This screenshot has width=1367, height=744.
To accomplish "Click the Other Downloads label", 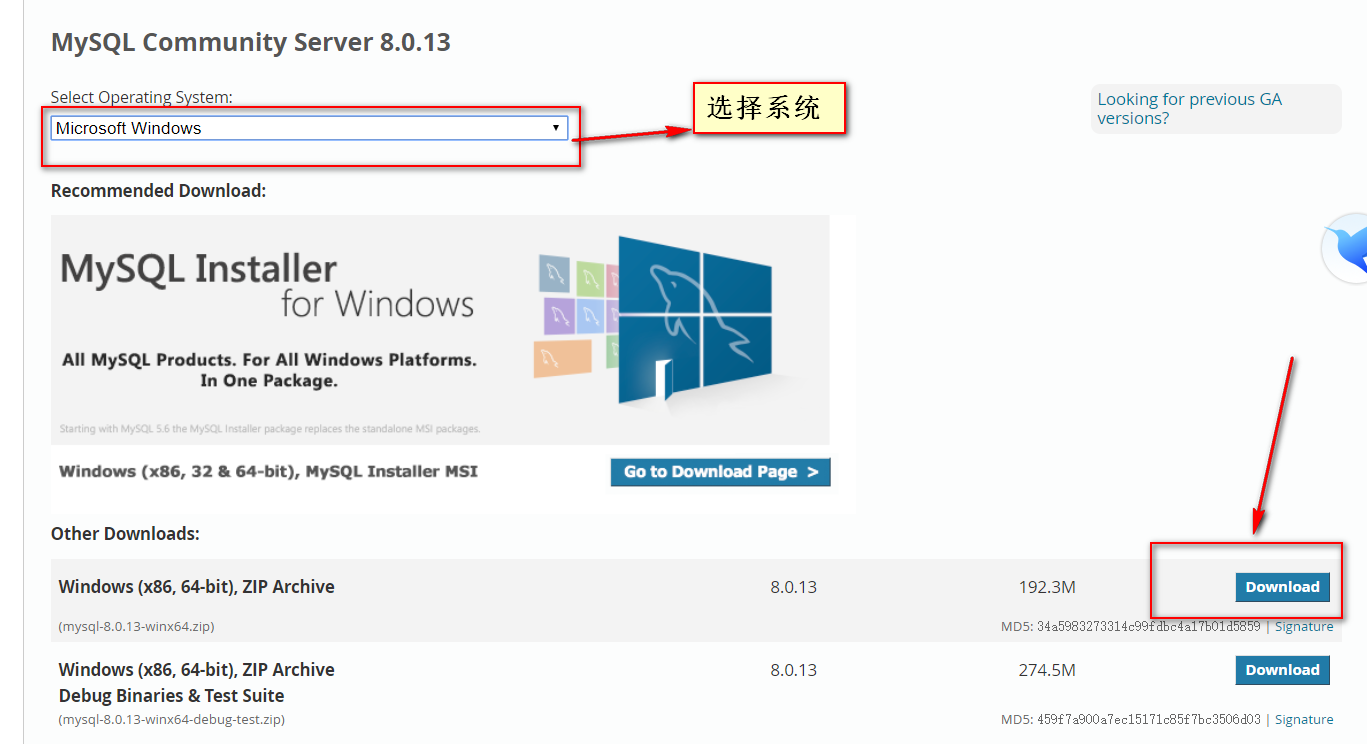I will click(x=125, y=533).
